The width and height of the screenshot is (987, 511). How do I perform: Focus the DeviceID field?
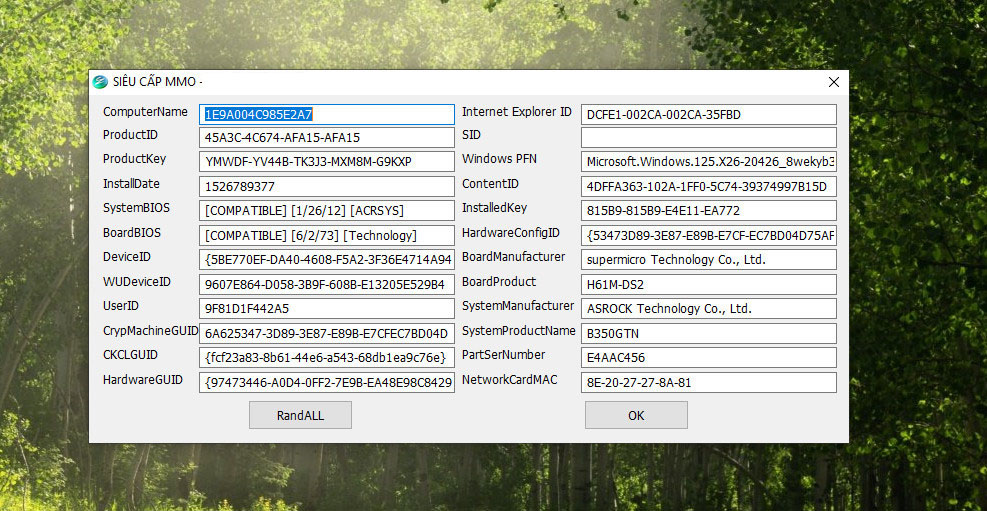click(x=327, y=259)
